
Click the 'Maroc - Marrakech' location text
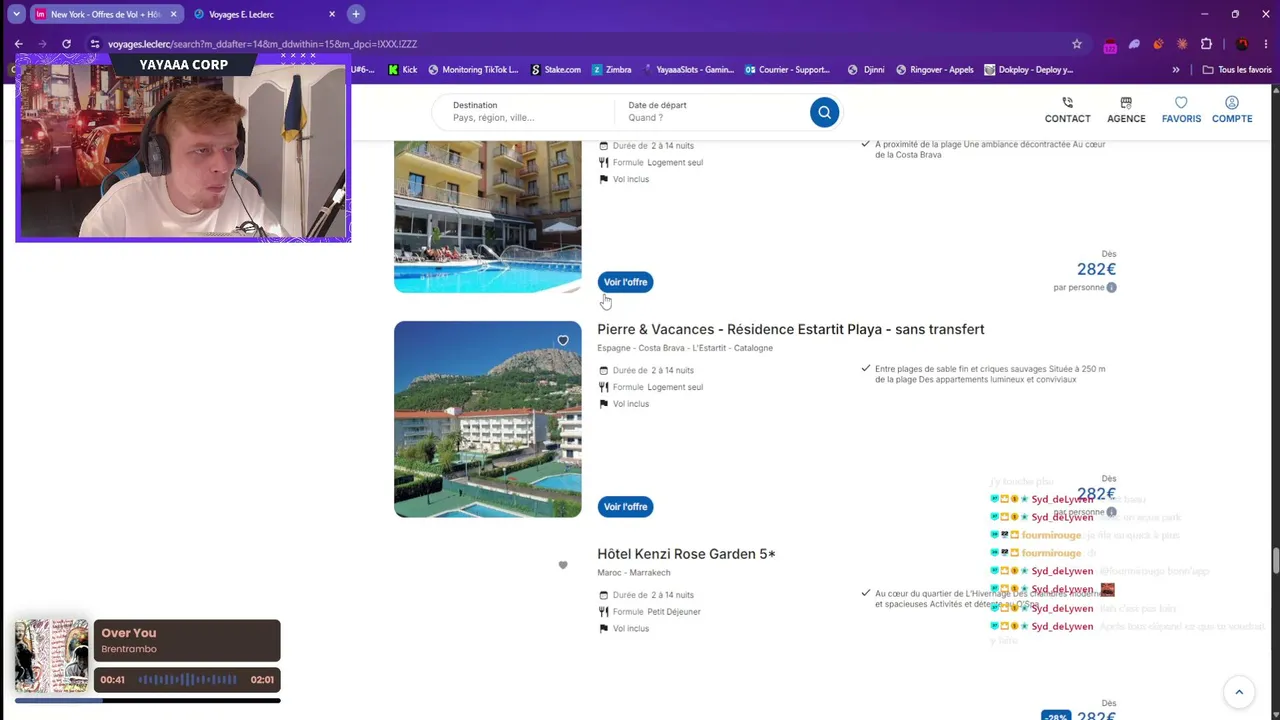(x=634, y=573)
